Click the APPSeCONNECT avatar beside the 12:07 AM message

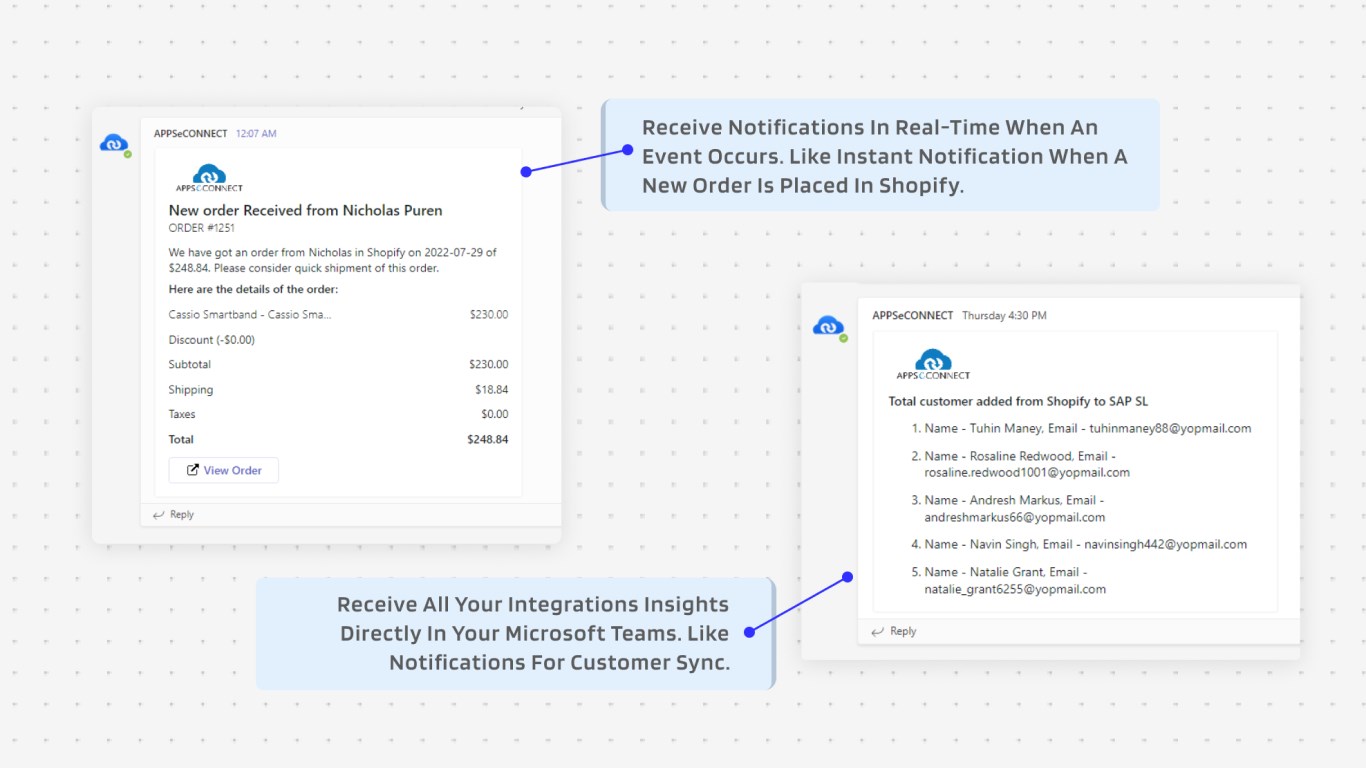pyautogui.click(x=114, y=144)
